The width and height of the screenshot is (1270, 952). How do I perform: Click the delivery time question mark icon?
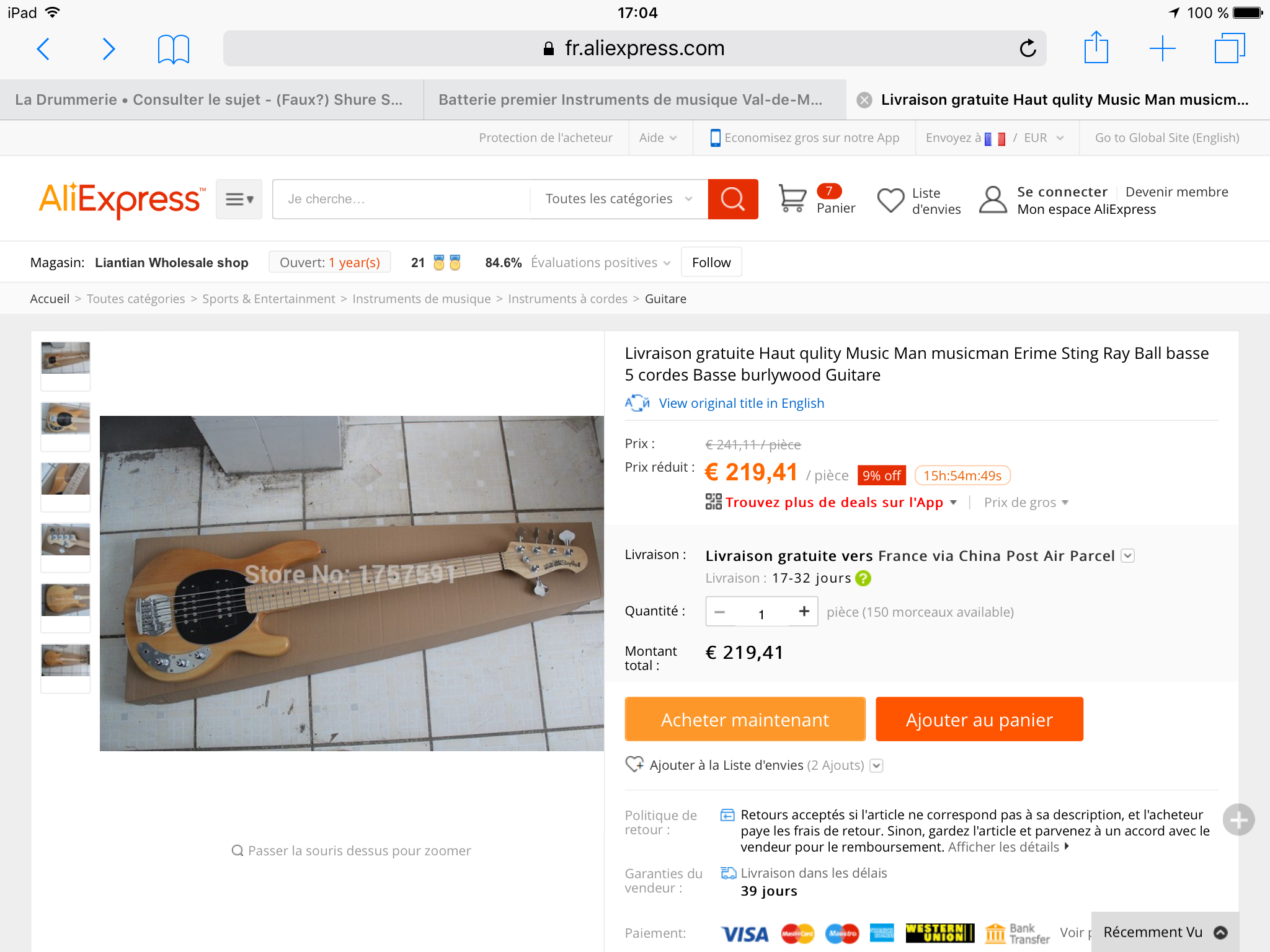[x=863, y=578]
